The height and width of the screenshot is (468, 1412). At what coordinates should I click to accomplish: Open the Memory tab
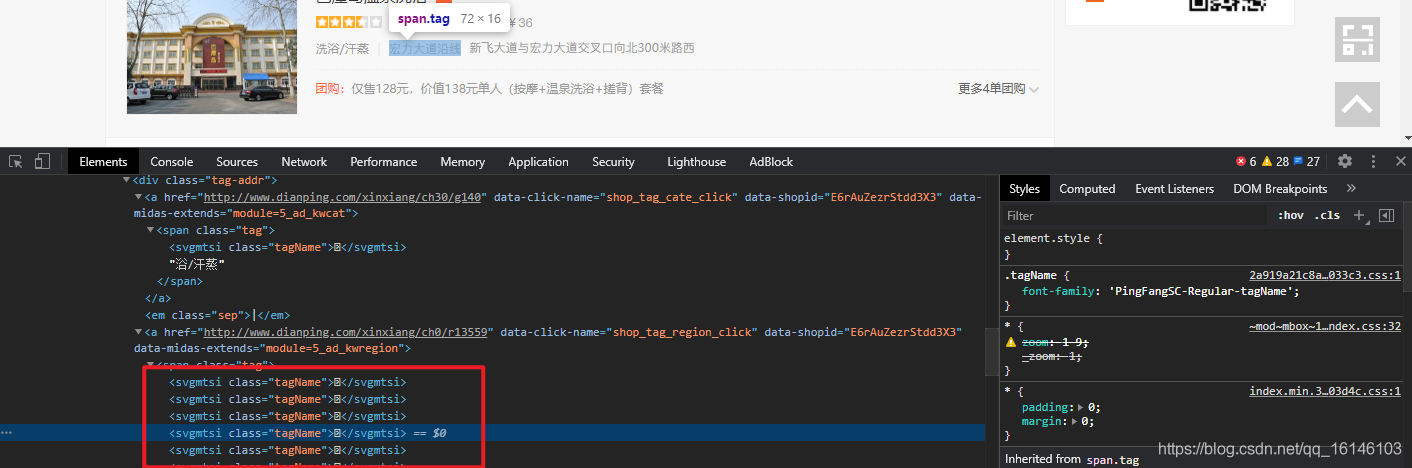point(462,161)
